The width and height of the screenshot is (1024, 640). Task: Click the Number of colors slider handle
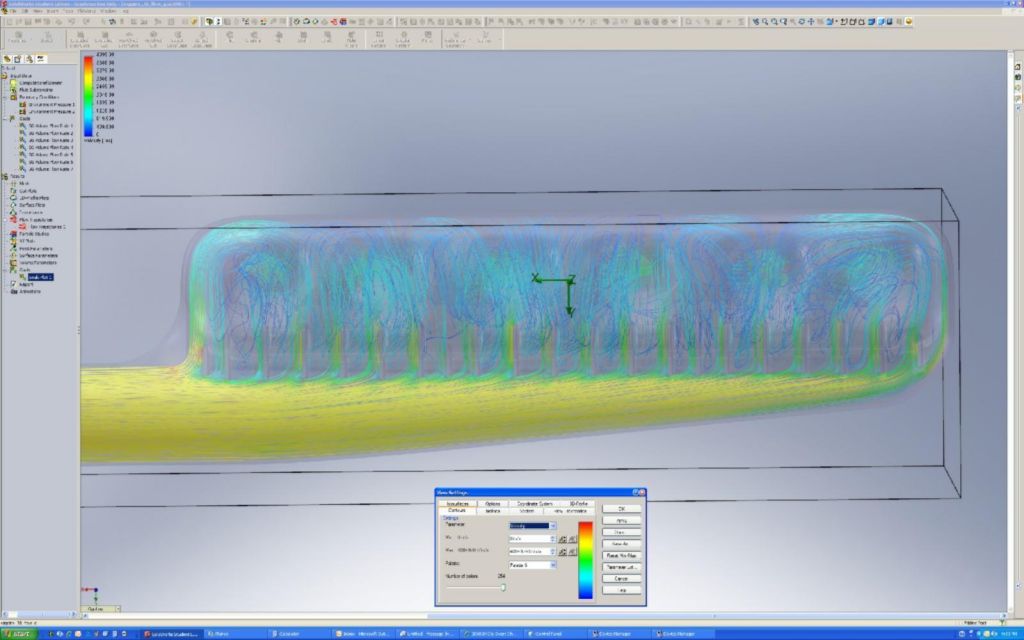point(502,587)
